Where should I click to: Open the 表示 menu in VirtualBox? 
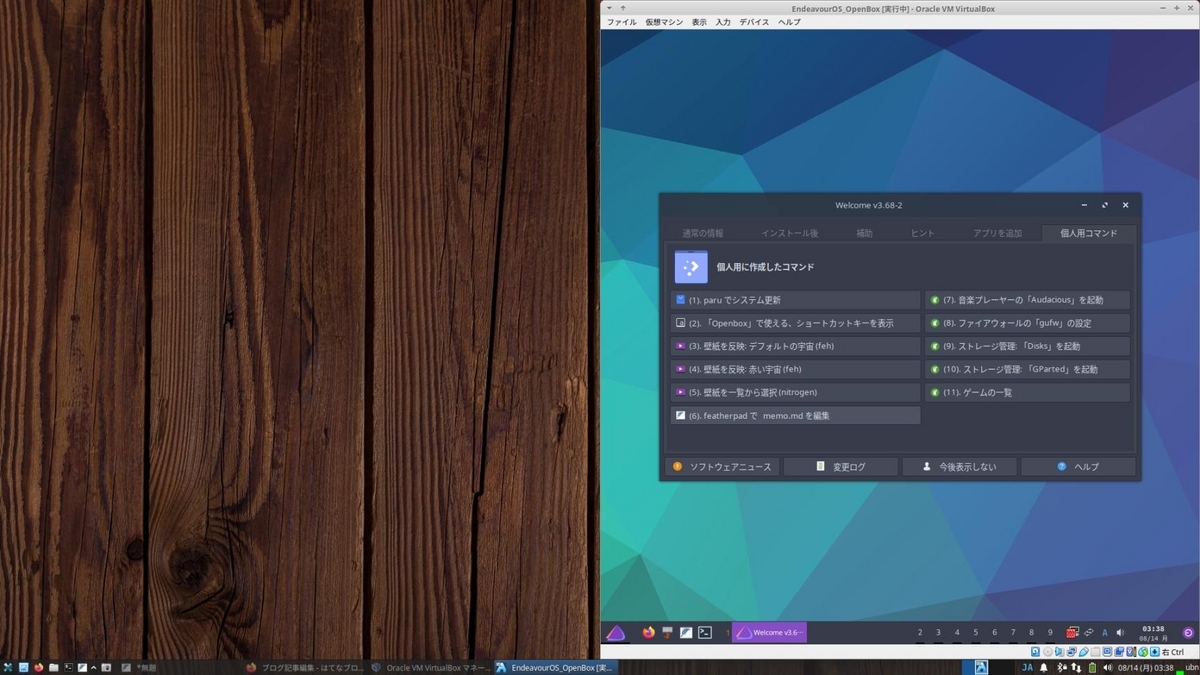coord(699,22)
